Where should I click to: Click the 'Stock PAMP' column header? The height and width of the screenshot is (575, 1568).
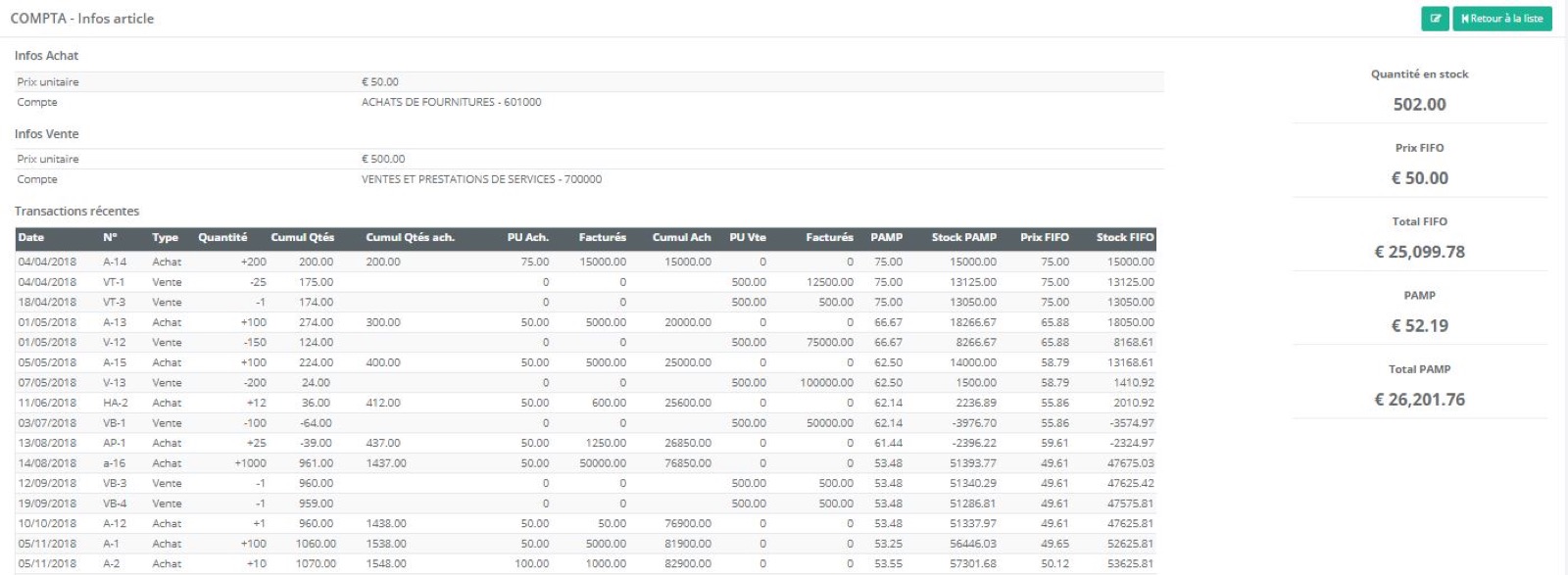pyautogui.click(x=964, y=237)
